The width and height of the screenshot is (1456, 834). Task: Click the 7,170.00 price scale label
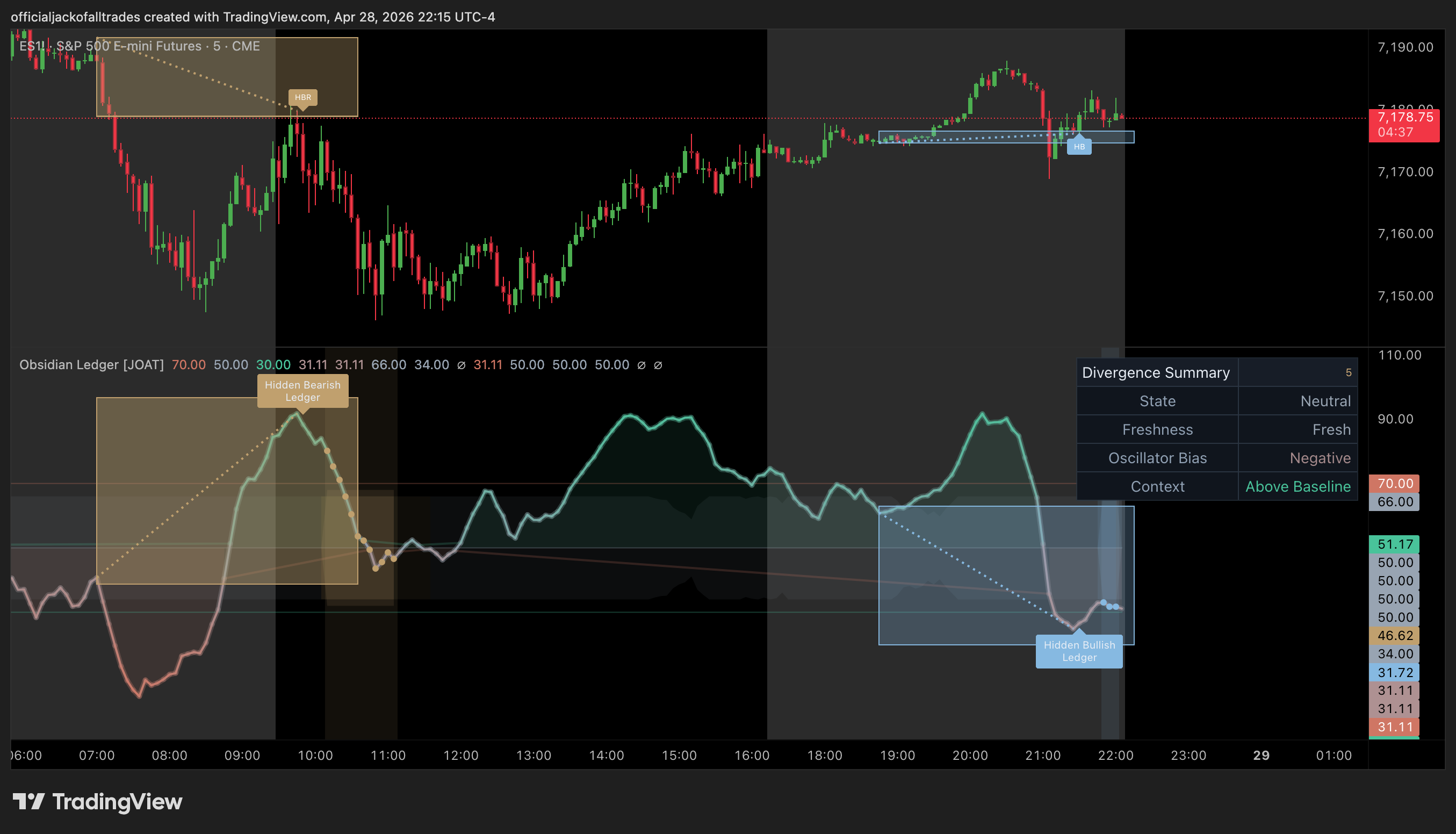coord(1405,172)
